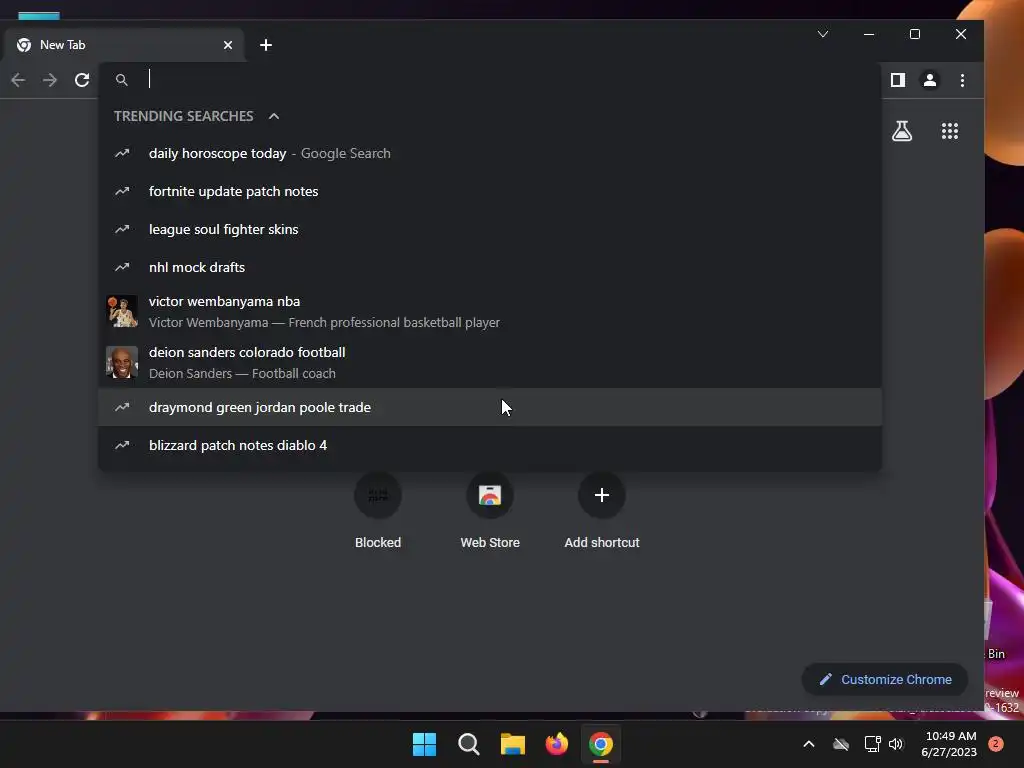The height and width of the screenshot is (768, 1024).
Task: Pick deion sanders colorado football suggestion
Action: [x=490, y=362]
